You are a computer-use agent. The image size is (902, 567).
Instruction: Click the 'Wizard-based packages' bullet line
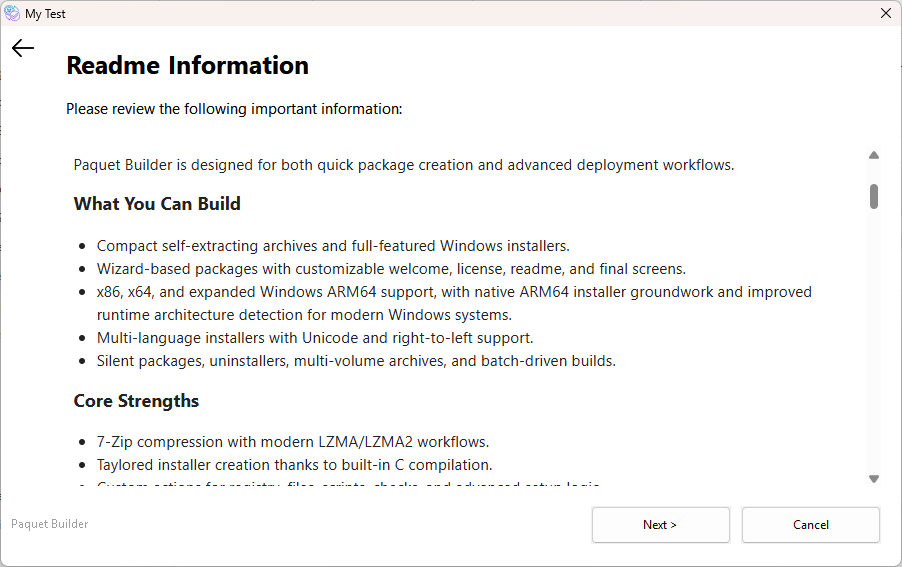391,269
